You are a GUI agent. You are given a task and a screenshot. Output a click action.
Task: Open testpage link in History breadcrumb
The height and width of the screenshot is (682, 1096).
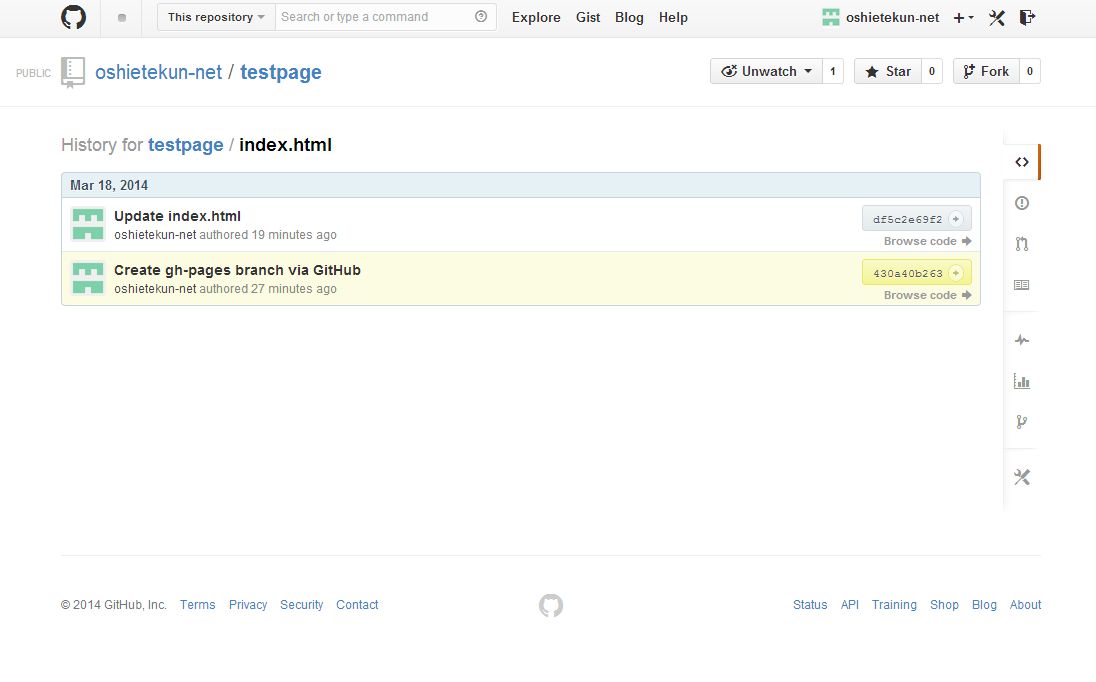(186, 145)
